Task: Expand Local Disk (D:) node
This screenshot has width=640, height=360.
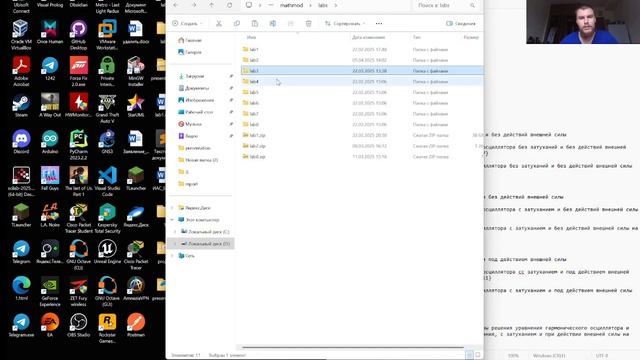Action: pyautogui.click(x=176, y=244)
